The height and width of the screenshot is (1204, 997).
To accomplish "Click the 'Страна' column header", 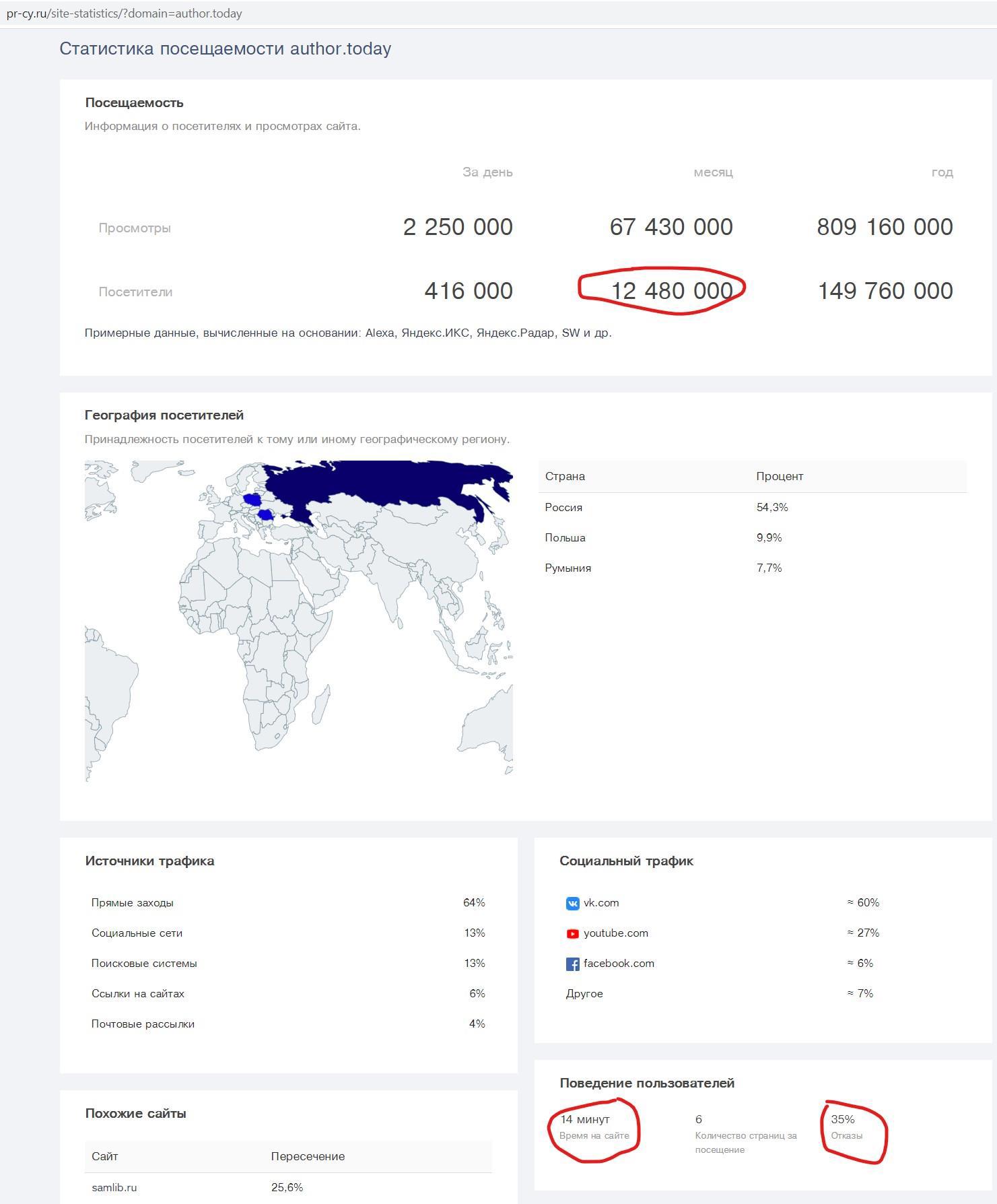I will [x=565, y=476].
